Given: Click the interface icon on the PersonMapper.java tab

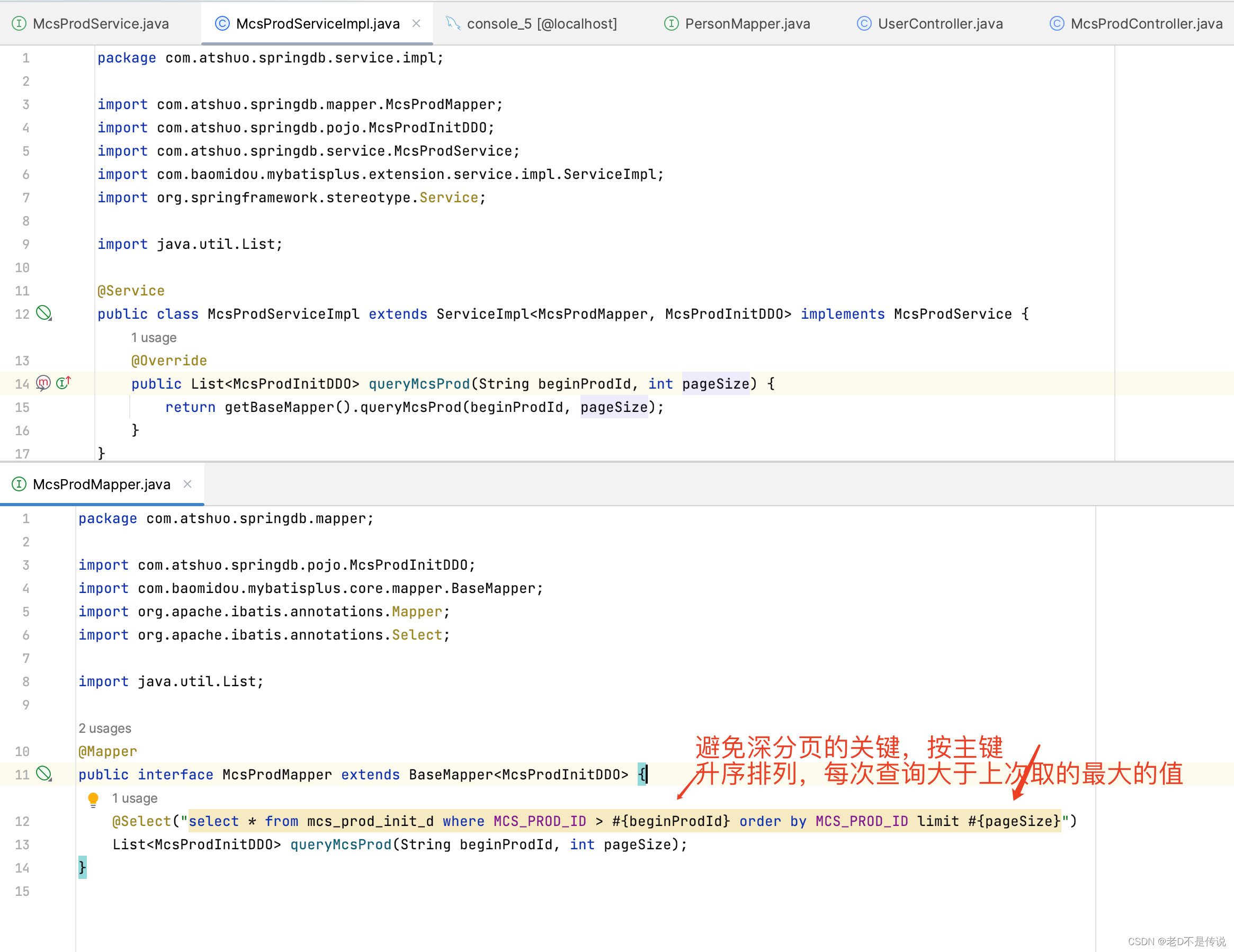Looking at the screenshot, I should [670, 24].
